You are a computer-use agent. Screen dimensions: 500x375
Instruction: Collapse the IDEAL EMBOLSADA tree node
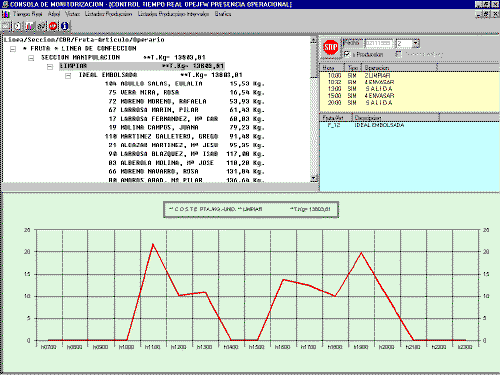68,76
